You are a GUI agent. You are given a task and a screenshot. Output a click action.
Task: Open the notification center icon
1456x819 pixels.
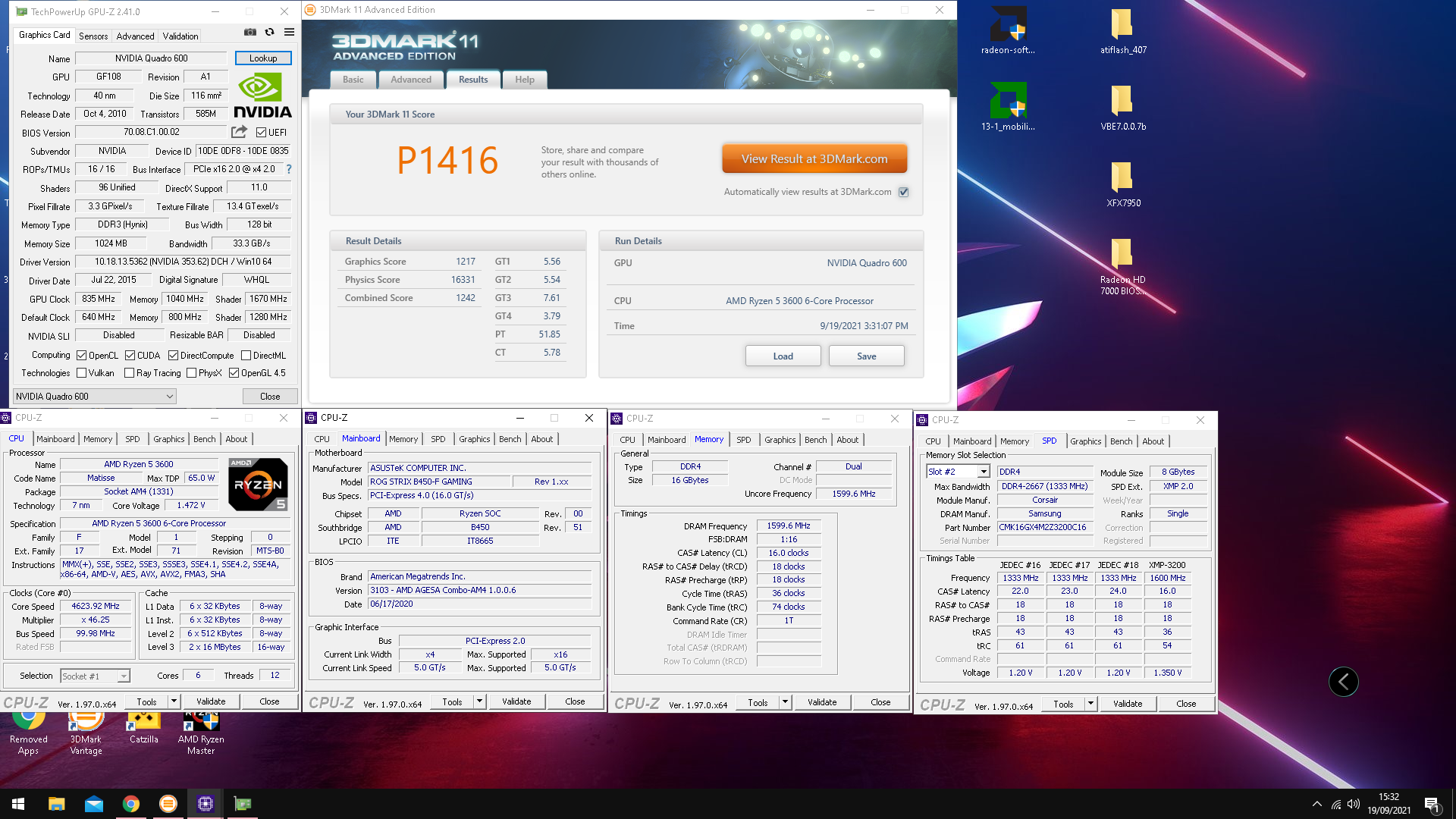pyautogui.click(x=1432, y=804)
